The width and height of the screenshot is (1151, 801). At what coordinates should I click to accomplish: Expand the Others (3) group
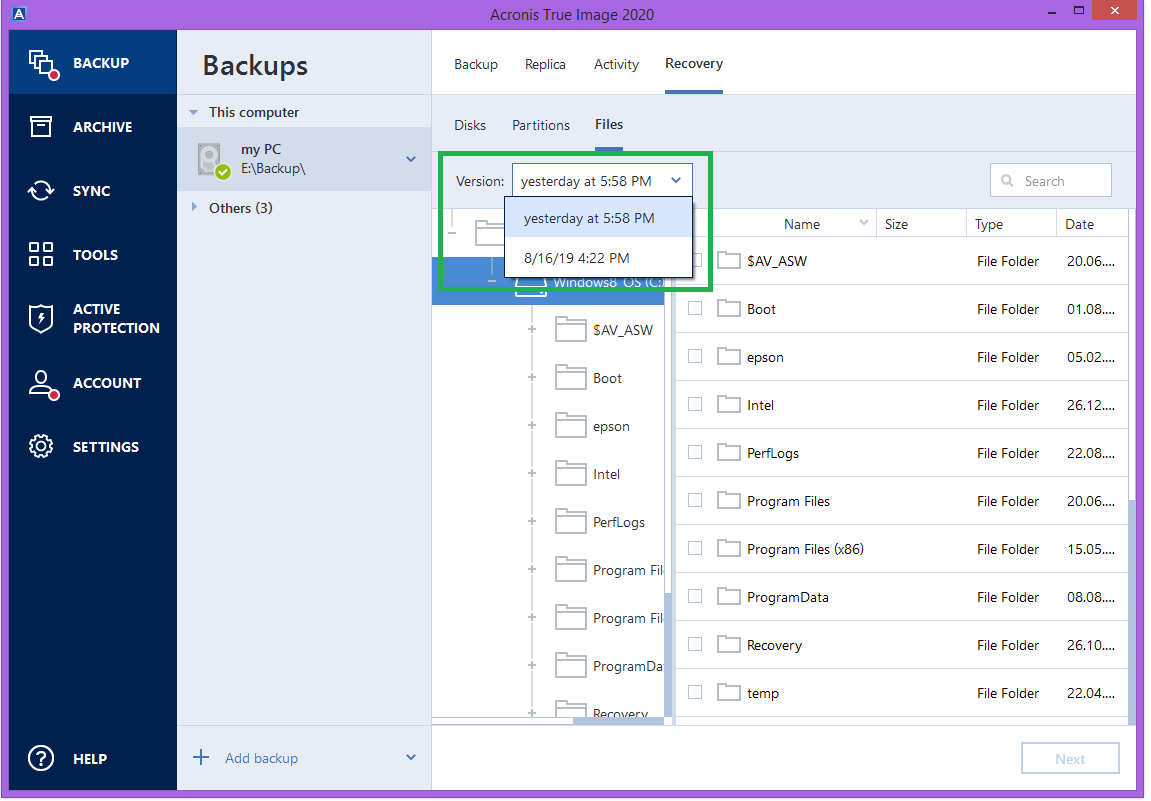click(194, 208)
